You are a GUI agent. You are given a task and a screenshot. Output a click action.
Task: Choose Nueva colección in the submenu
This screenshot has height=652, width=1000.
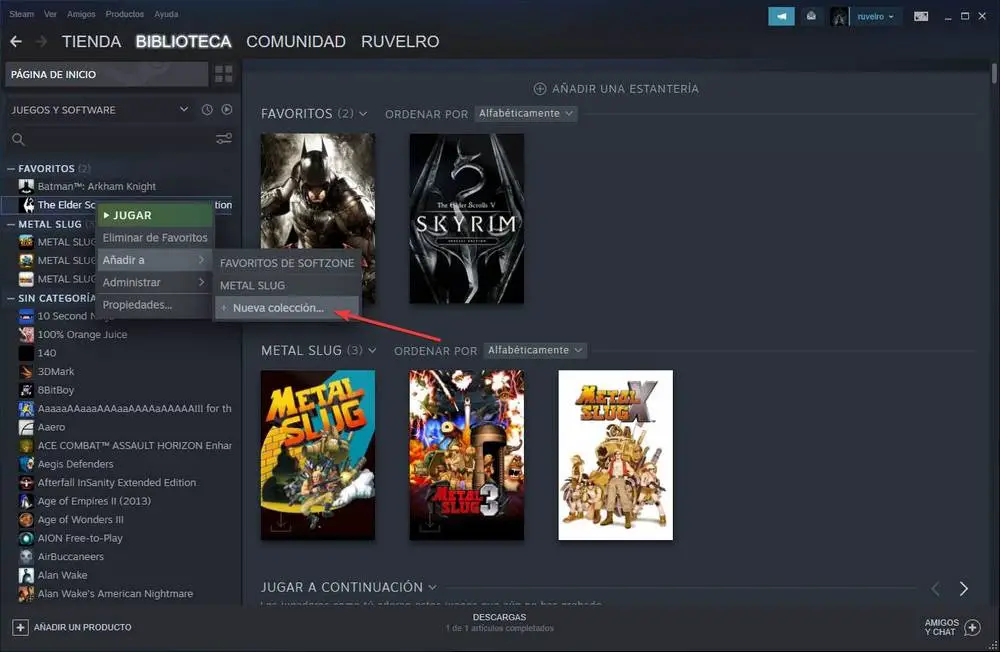287,307
